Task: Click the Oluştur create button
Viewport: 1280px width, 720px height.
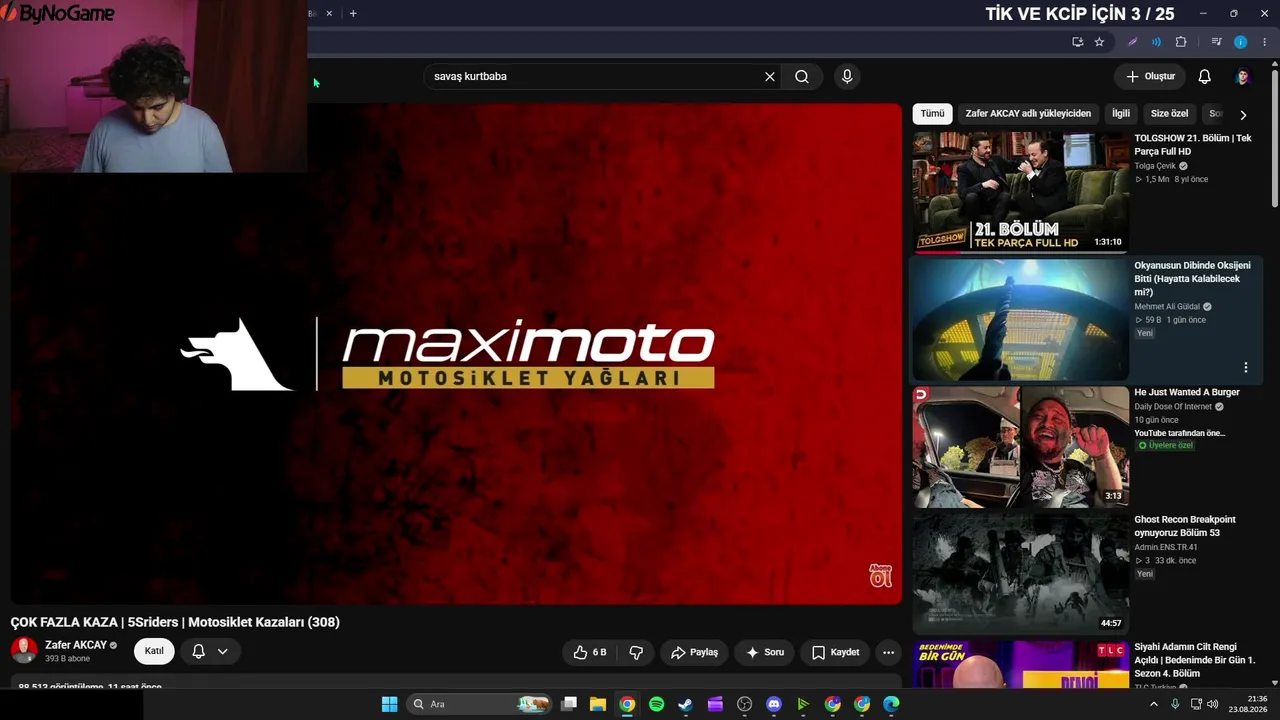Action: pos(1150,77)
